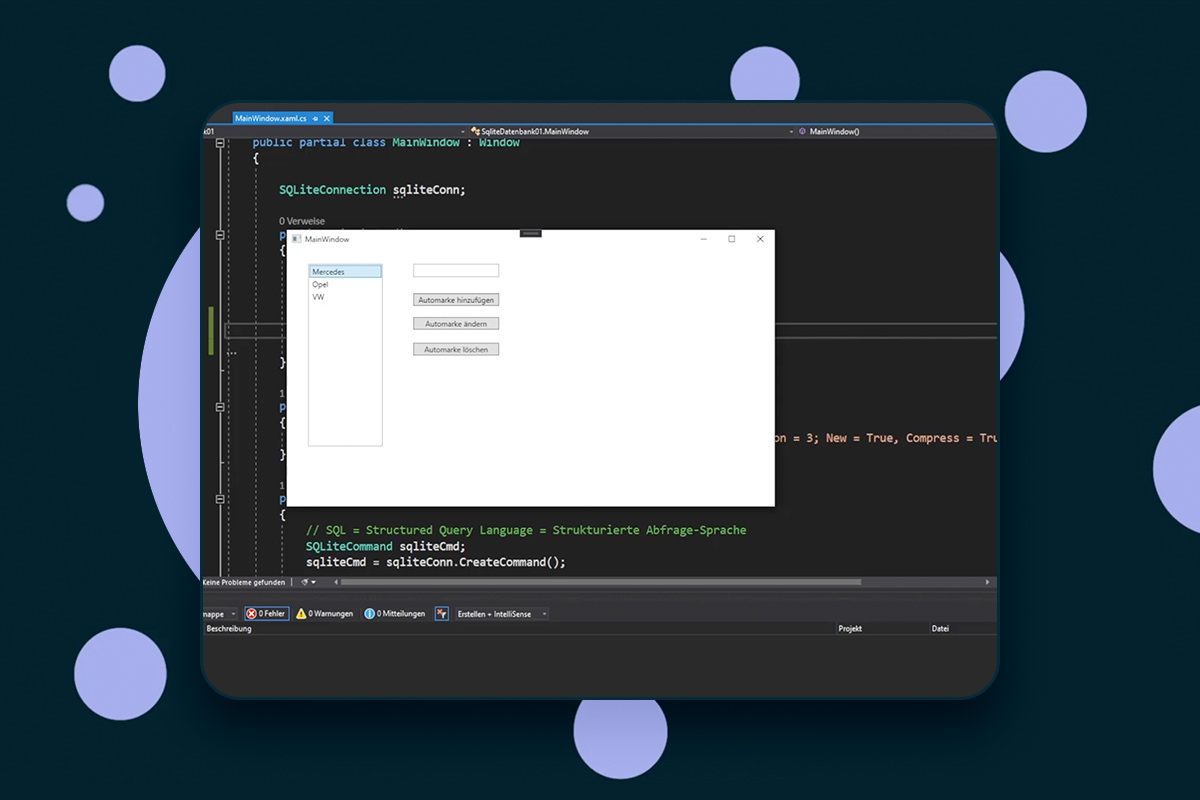Click the editor horizontal scrollbar
Viewport: 1200px width, 800px height.
click(x=600, y=582)
